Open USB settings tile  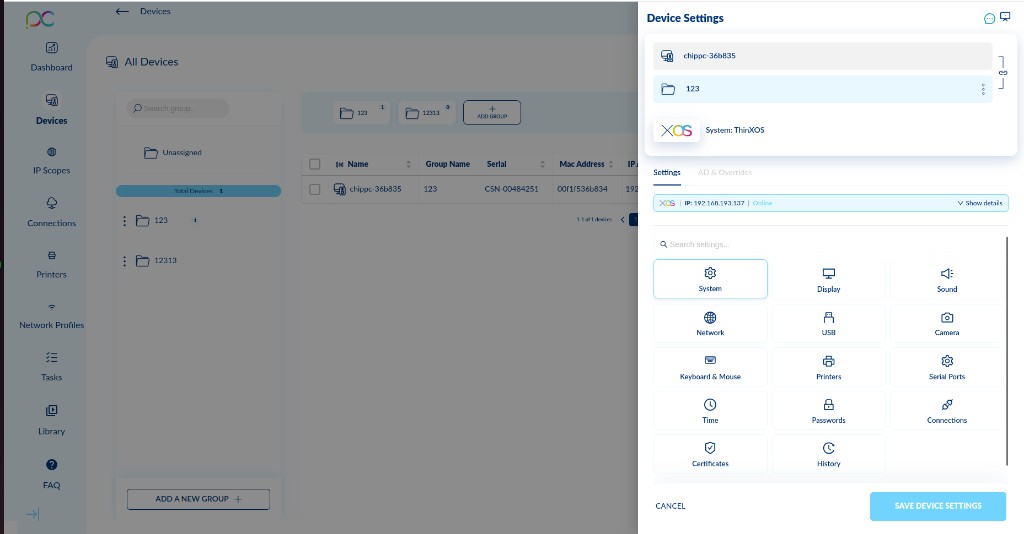click(828, 323)
